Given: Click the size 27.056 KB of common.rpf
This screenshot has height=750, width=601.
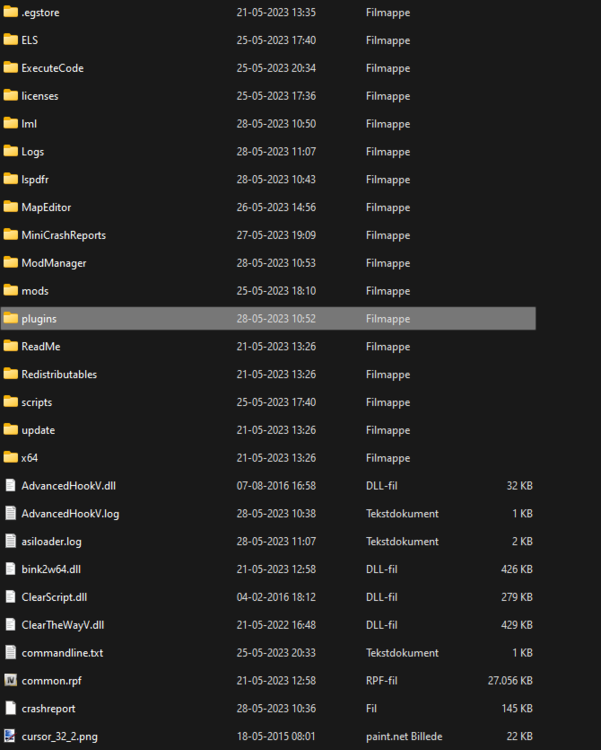Looking at the screenshot, I should [510, 680].
